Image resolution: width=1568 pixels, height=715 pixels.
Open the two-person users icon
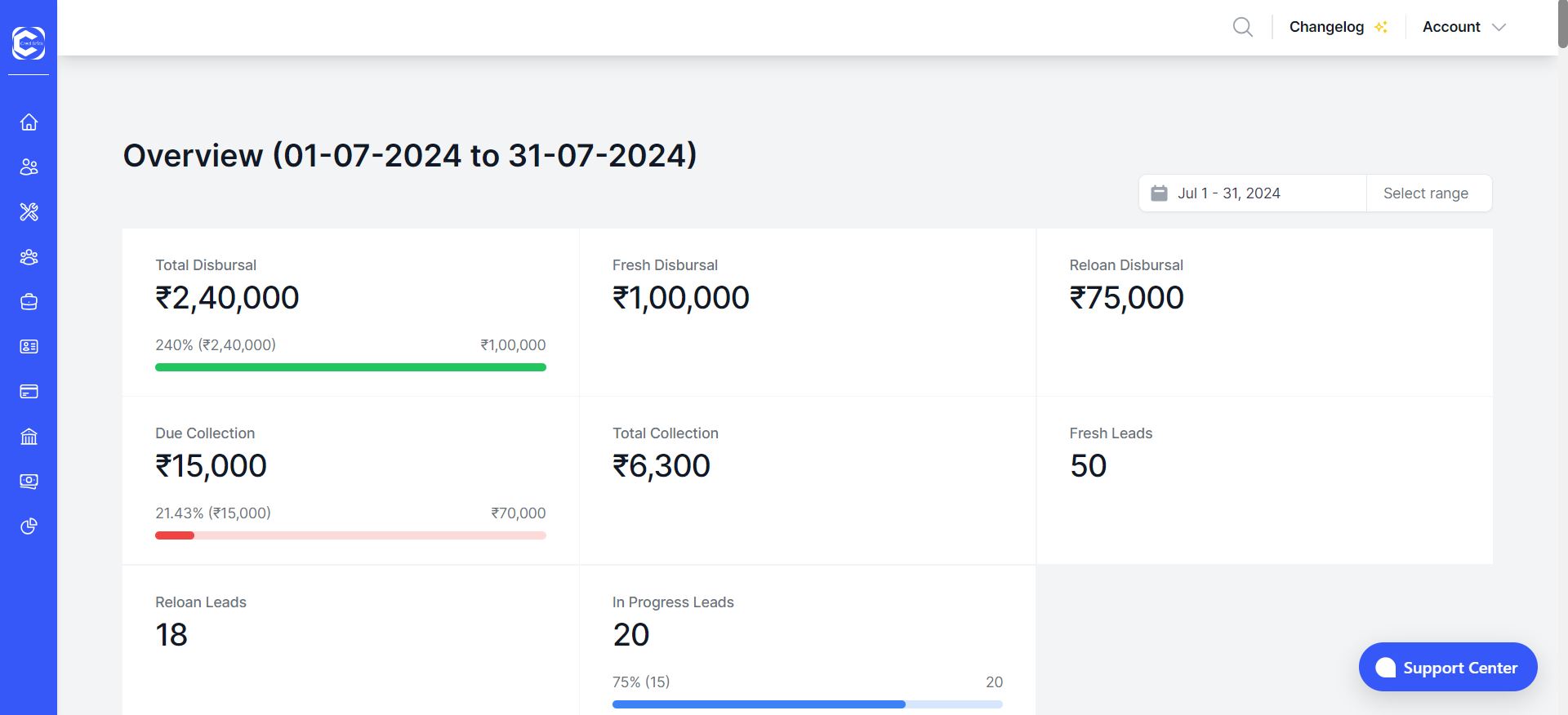point(29,167)
